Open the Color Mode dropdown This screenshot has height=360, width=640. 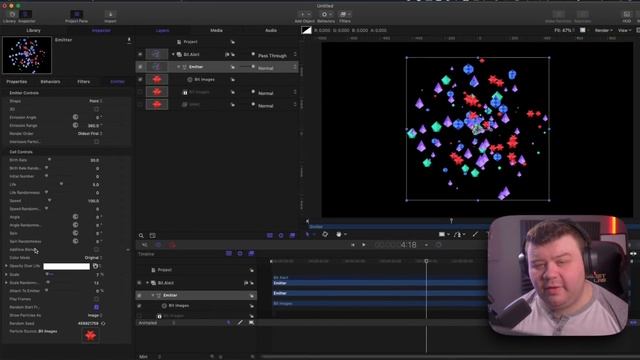coord(93,258)
